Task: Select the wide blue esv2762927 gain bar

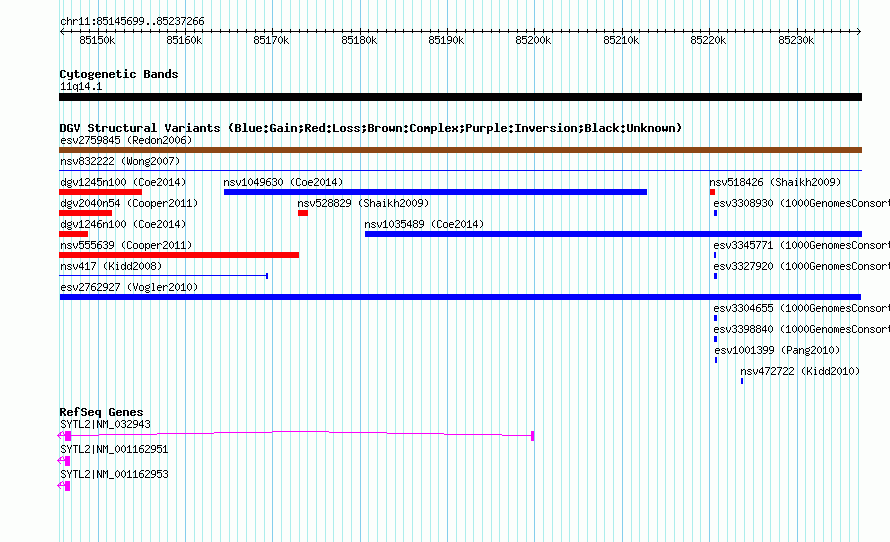Action: point(460,297)
